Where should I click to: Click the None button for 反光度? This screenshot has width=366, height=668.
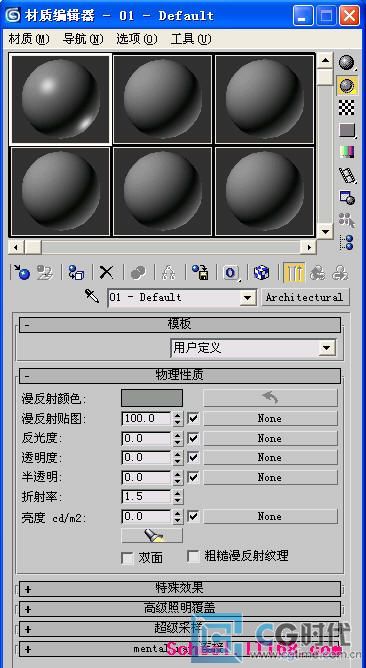pos(270,438)
